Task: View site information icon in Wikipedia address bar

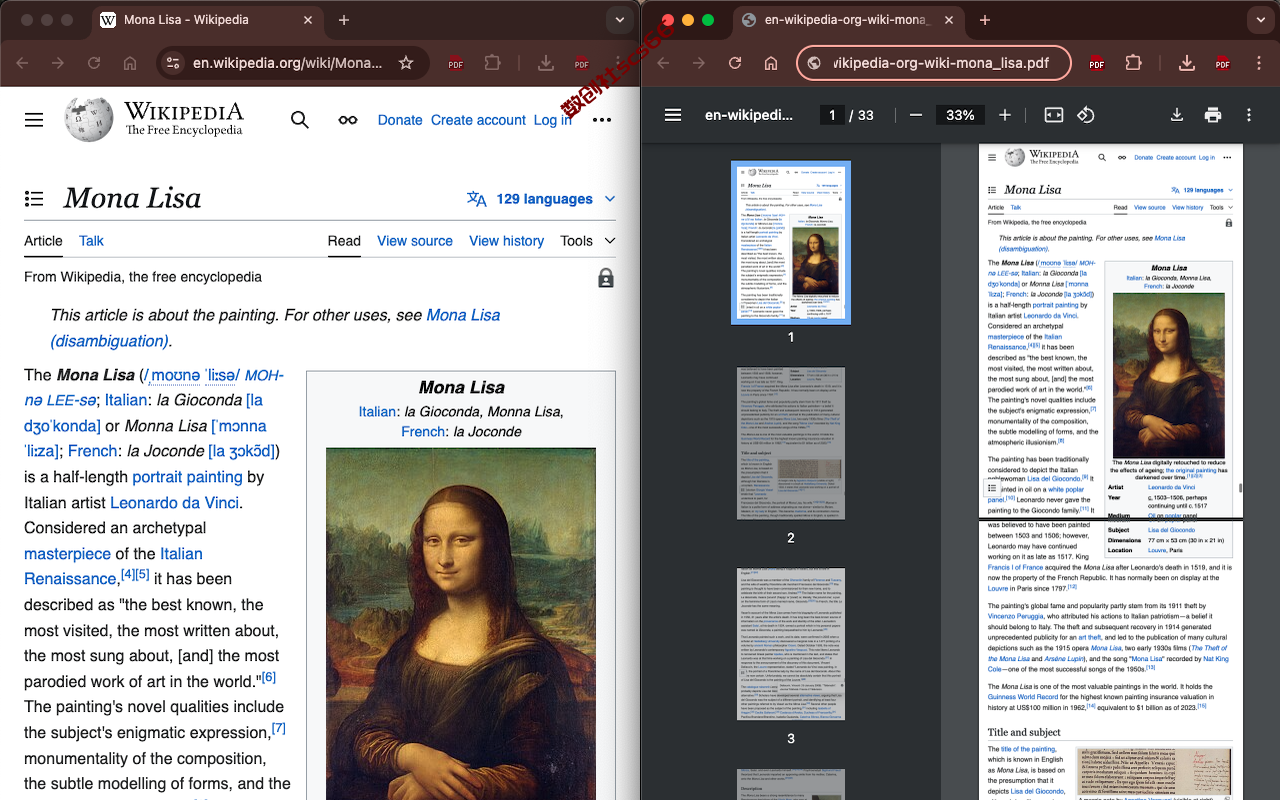Action: pyautogui.click(x=173, y=63)
